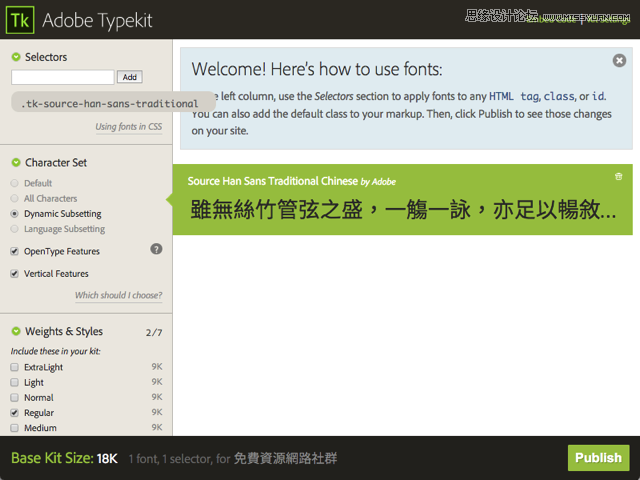
Task: Enable the Normal weight checkbox
Action: pos(14,397)
